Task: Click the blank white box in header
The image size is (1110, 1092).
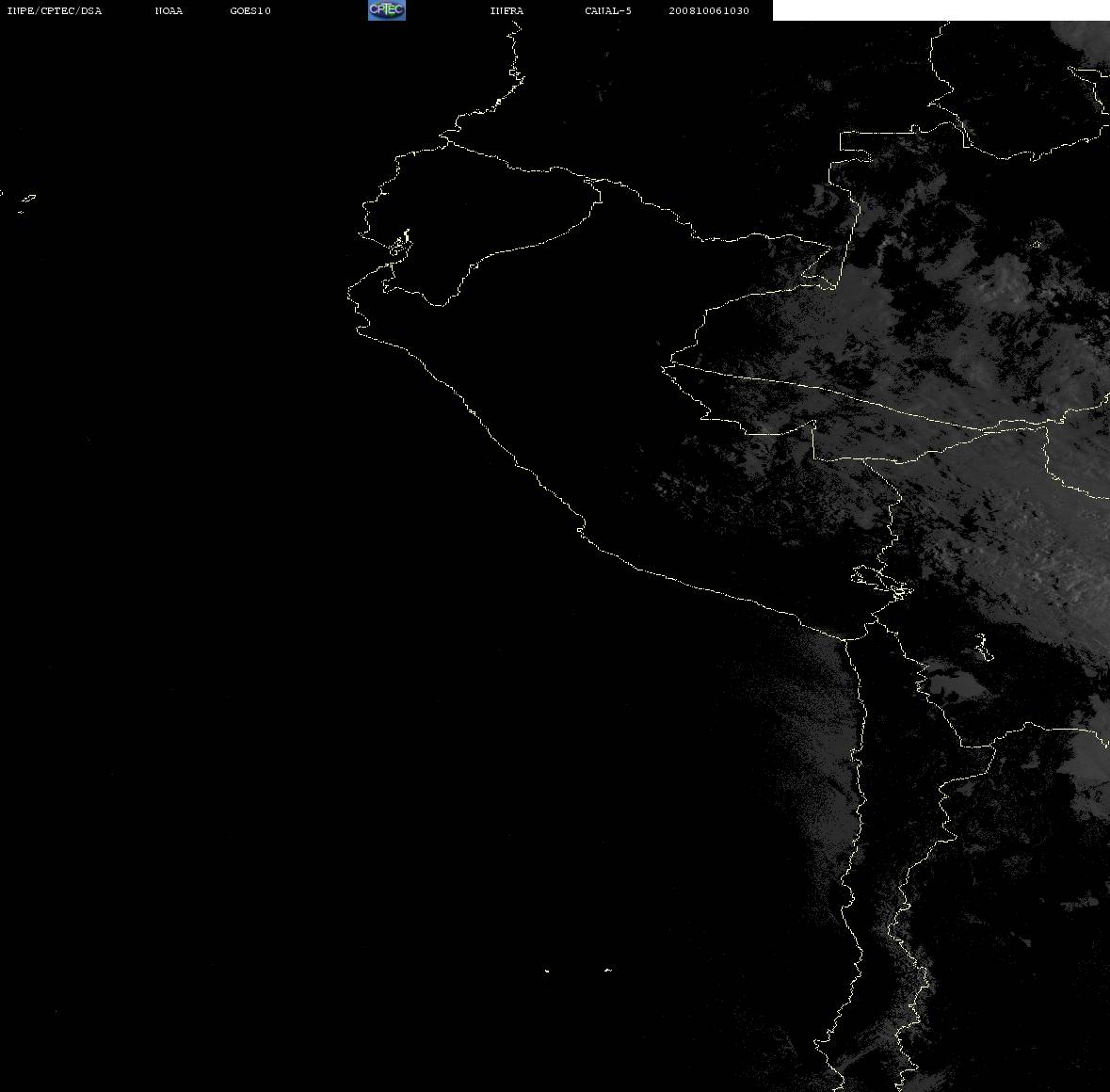Action: pyautogui.click(x=941, y=10)
